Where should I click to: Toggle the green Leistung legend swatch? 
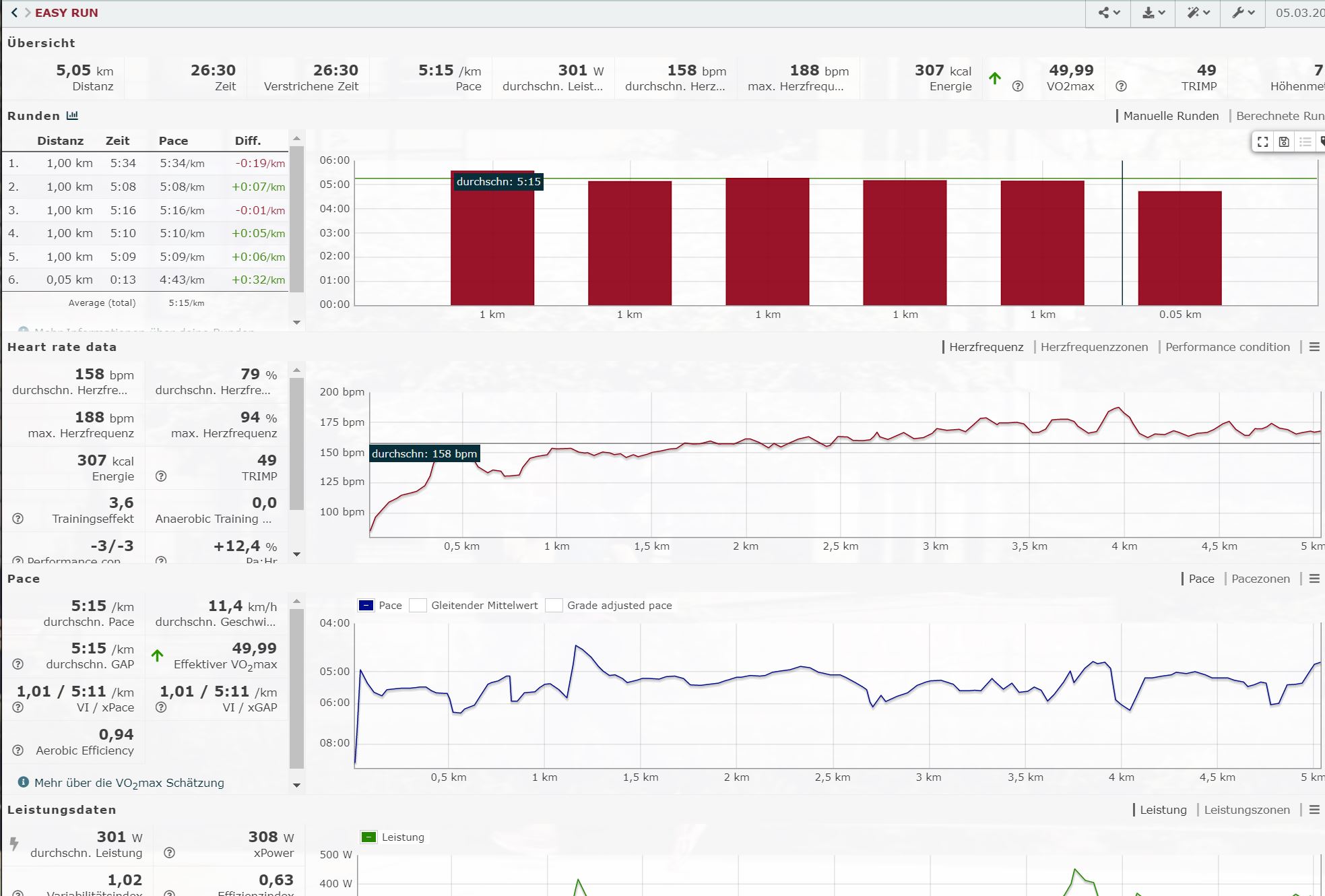coord(368,837)
